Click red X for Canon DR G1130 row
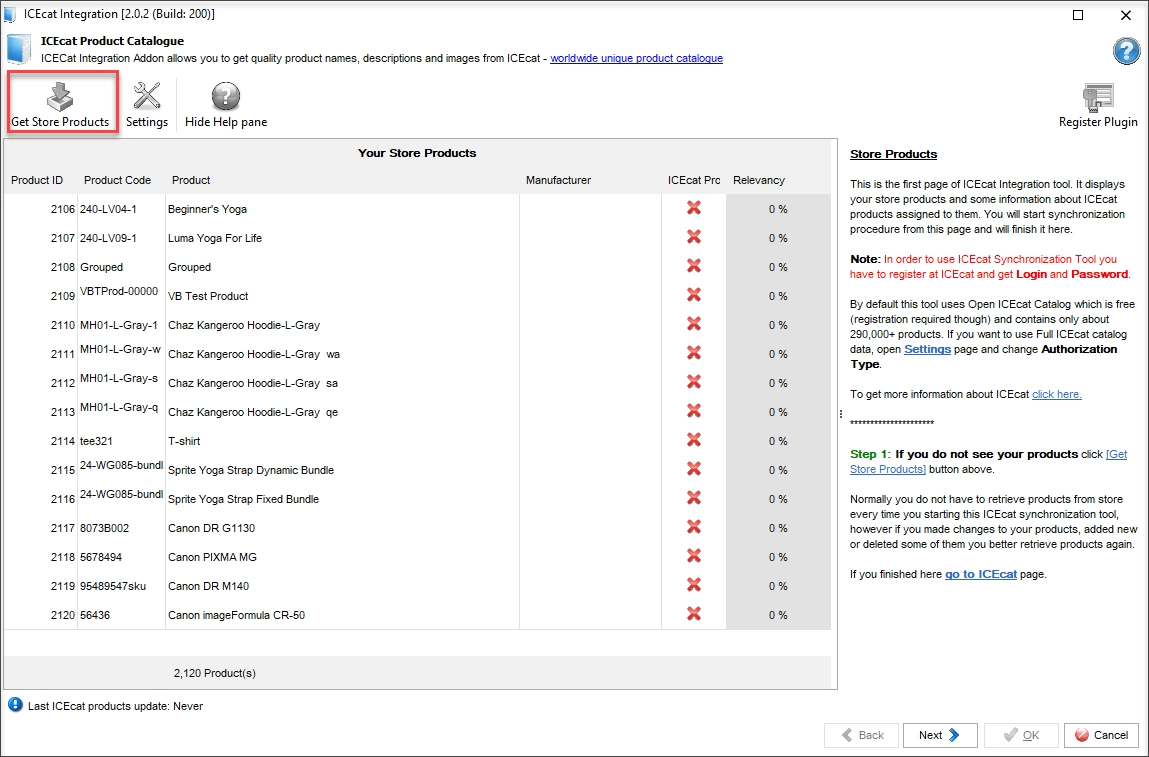Image resolution: width=1149 pixels, height=757 pixels. point(693,527)
